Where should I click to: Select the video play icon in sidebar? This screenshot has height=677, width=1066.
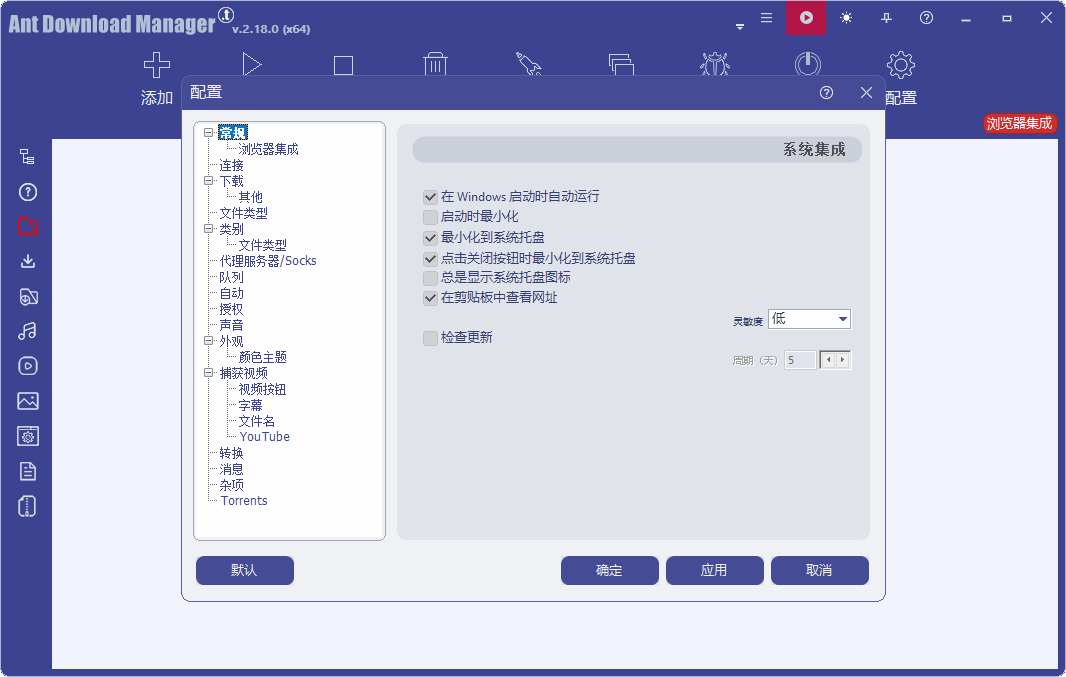pyautogui.click(x=27, y=366)
